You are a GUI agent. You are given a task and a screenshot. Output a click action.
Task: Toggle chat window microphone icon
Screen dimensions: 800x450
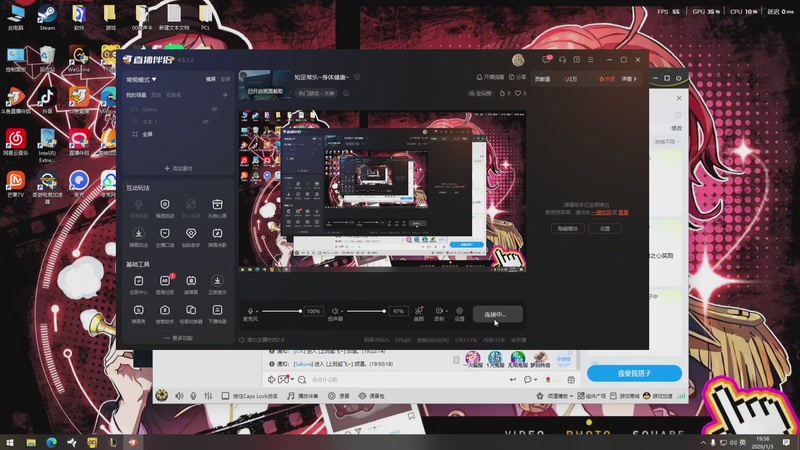(193, 396)
